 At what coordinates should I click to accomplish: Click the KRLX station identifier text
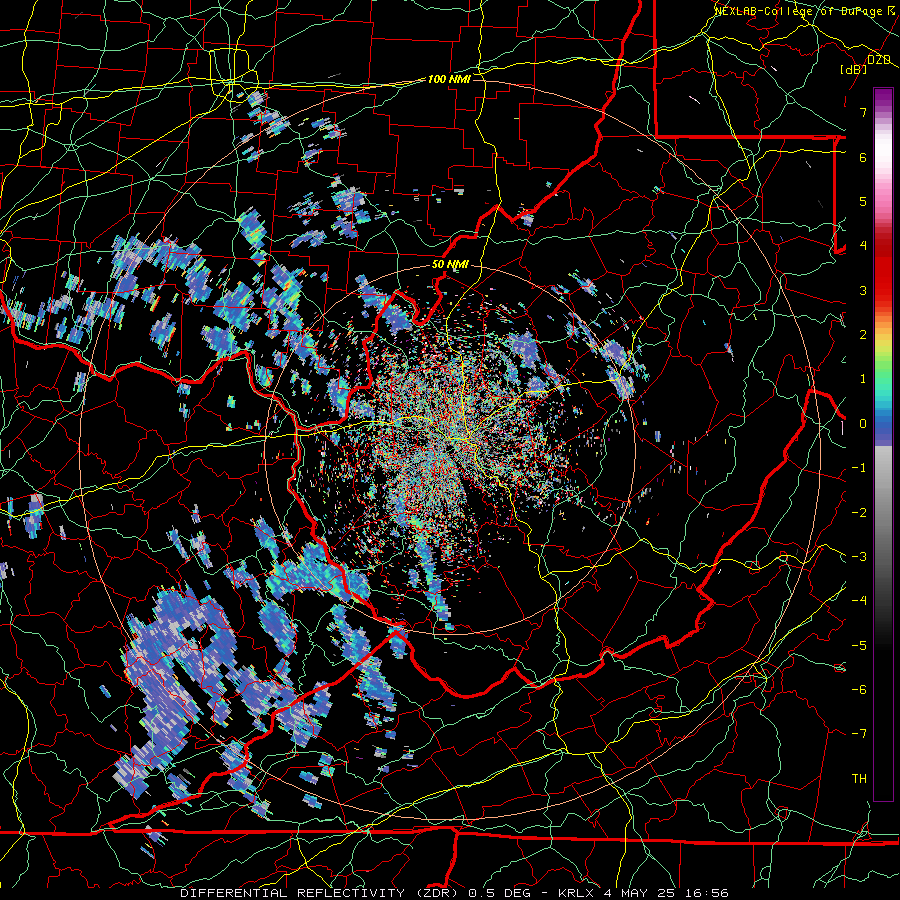576,893
